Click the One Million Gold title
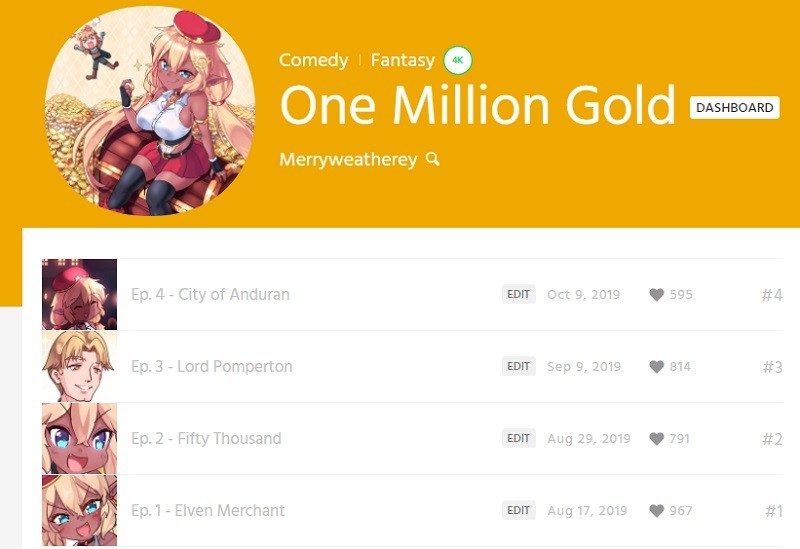The image size is (800, 549). pos(478,105)
